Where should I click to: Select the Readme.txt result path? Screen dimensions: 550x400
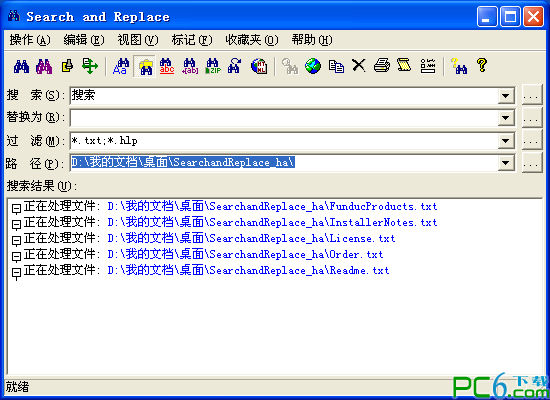pos(248,271)
